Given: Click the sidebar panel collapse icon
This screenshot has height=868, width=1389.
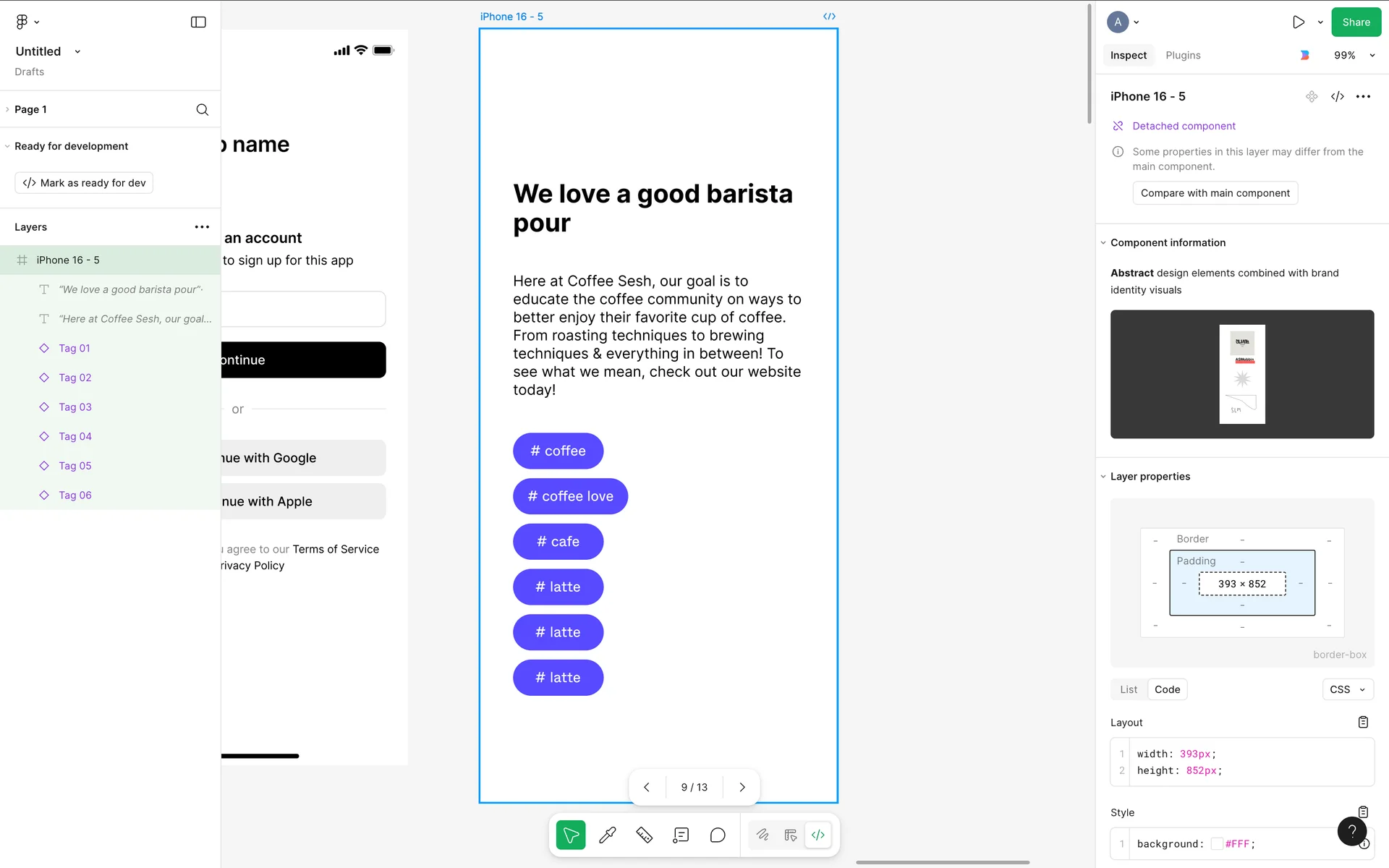Looking at the screenshot, I should [x=198, y=22].
